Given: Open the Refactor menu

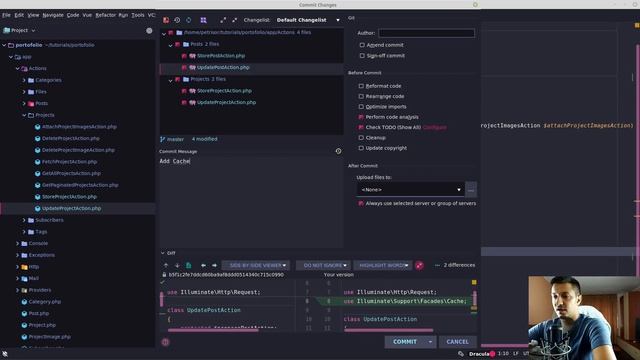Looking at the screenshot, I should 106,15.
